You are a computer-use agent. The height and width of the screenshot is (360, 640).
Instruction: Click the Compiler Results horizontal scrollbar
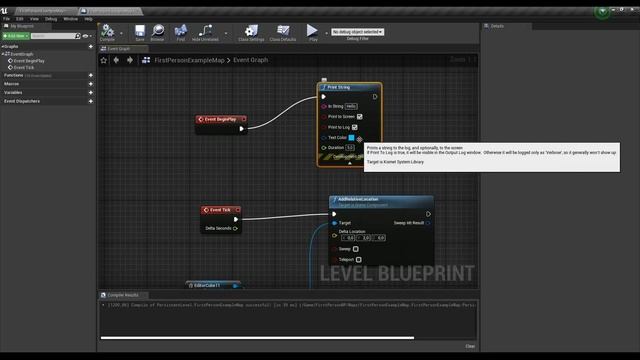(x=257, y=338)
